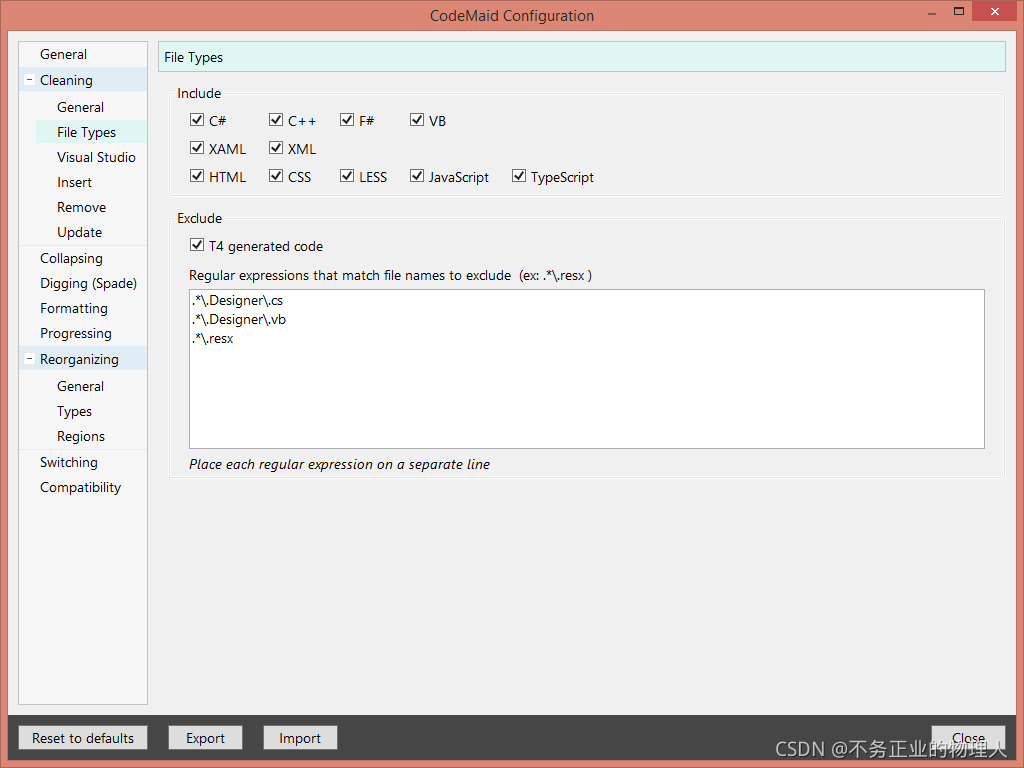Select Insert under Cleaning

pos(74,182)
